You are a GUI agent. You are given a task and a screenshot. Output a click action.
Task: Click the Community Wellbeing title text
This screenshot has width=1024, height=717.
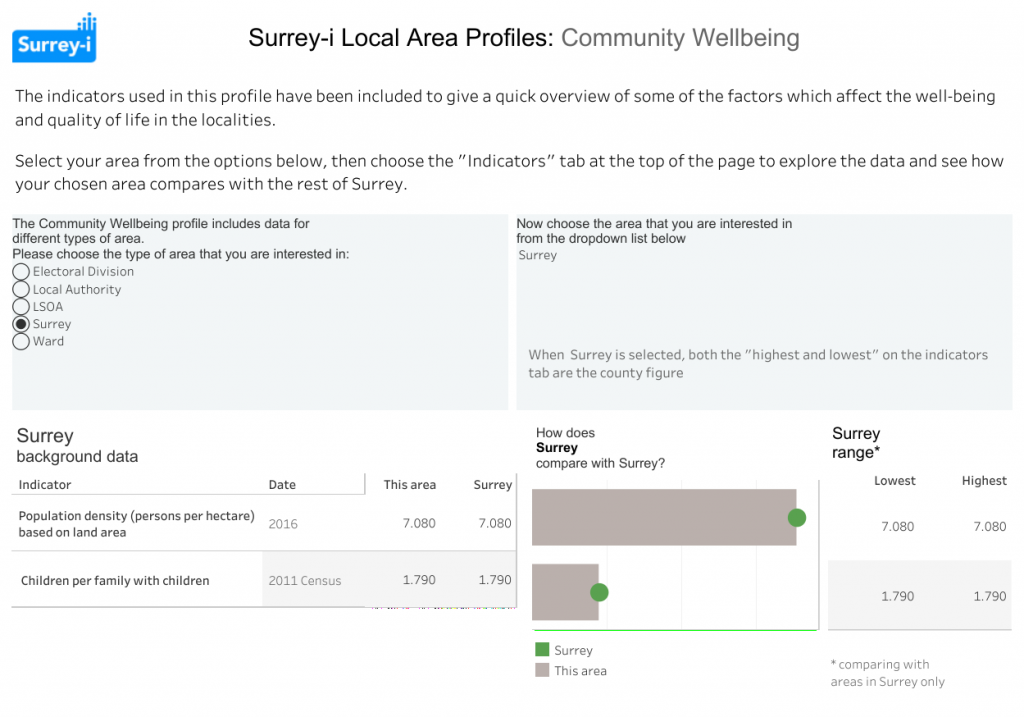click(x=680, y=38)
